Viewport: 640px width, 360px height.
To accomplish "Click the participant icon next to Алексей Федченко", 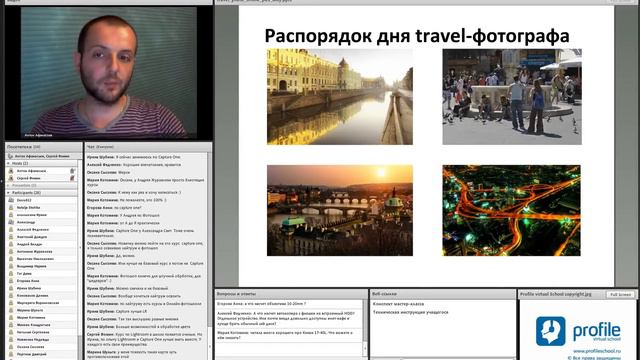I will (x=11, y=230).
